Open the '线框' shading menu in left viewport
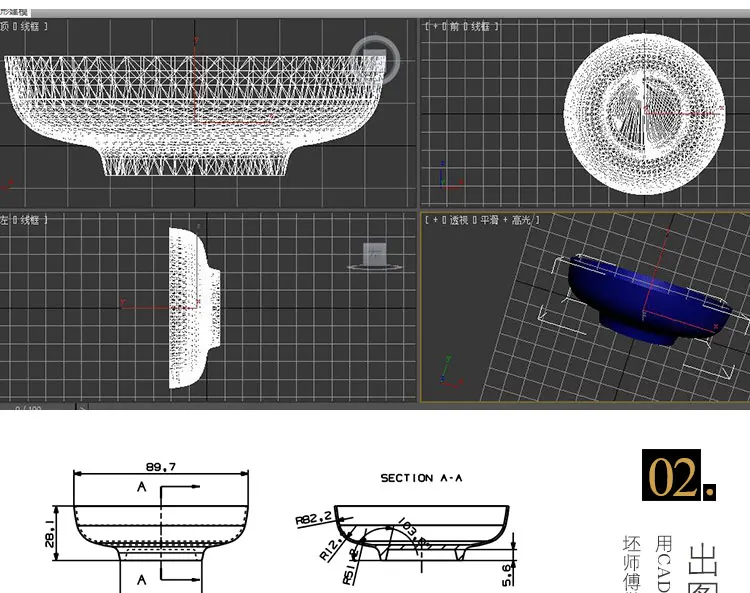The height and width of the screenshot is (593, 750). coord(30,220)
